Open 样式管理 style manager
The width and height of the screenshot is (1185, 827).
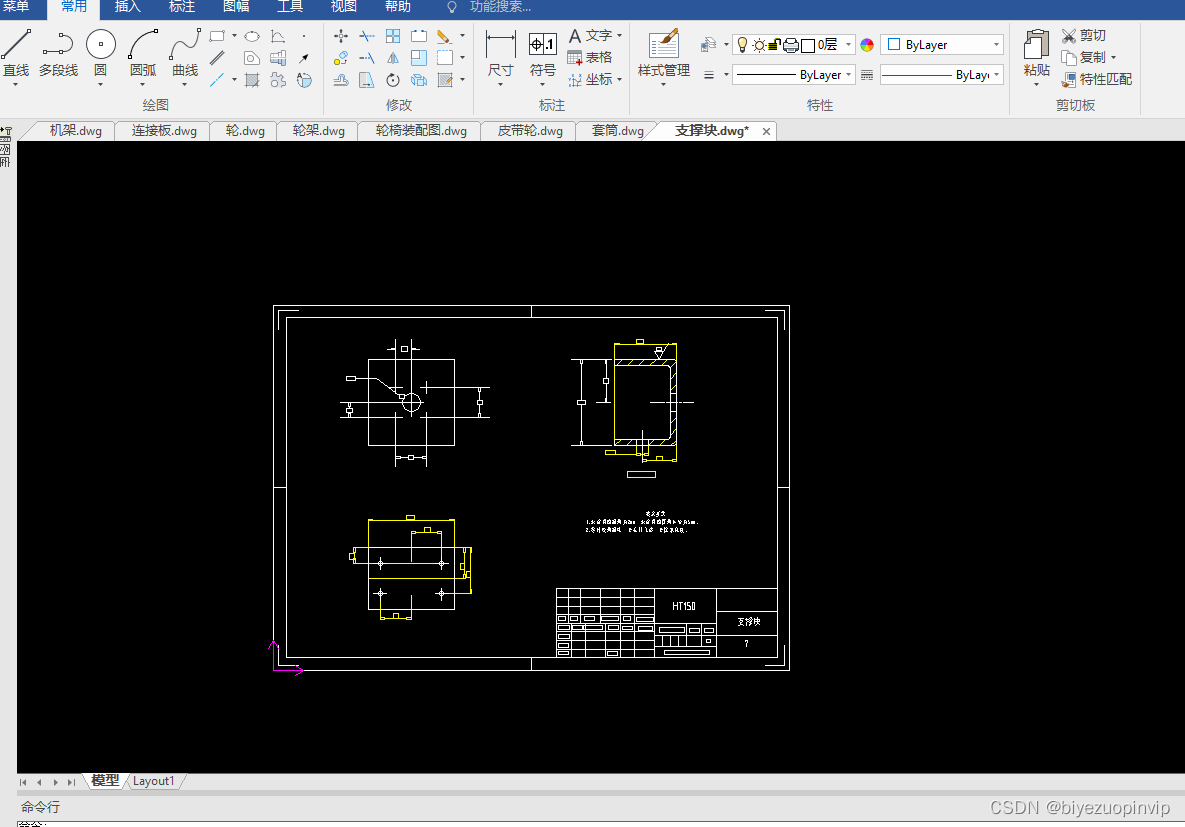coord(664,53)
